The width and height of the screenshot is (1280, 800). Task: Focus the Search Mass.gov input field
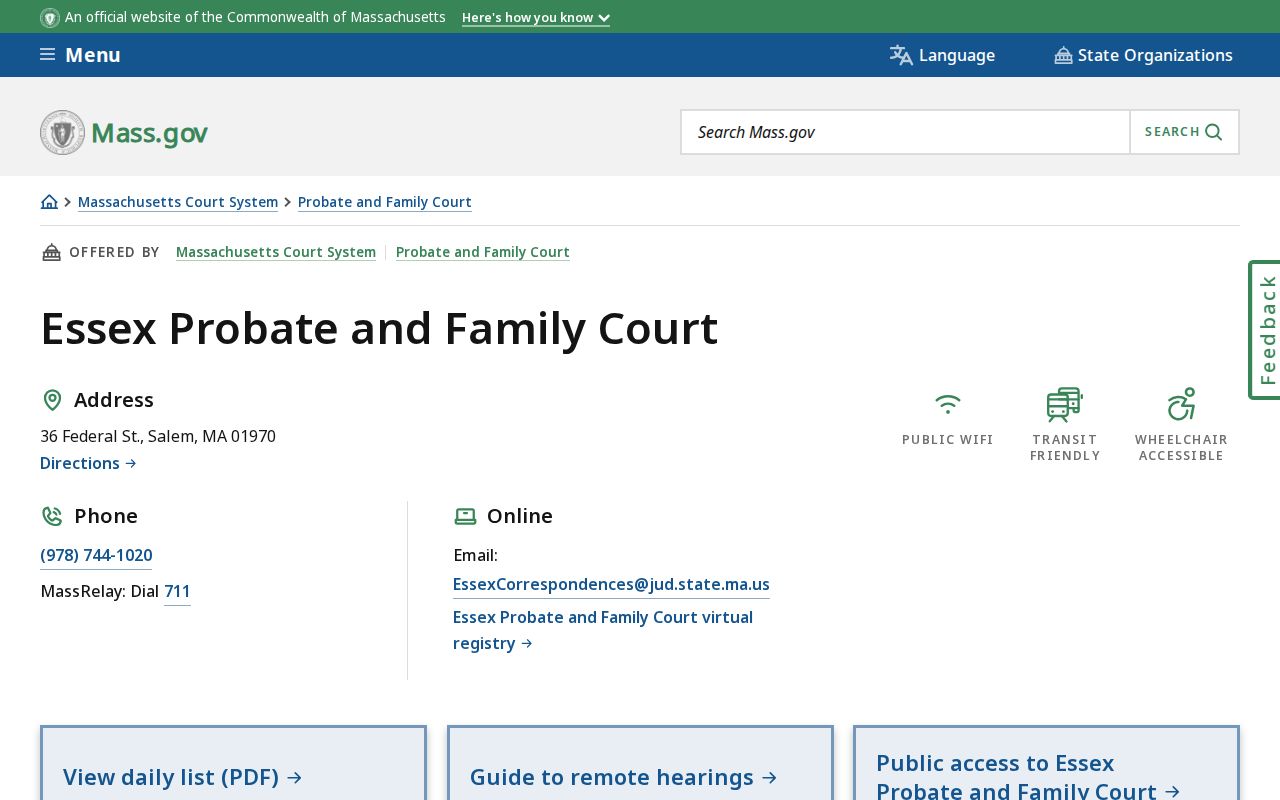(x=905, y=132)
